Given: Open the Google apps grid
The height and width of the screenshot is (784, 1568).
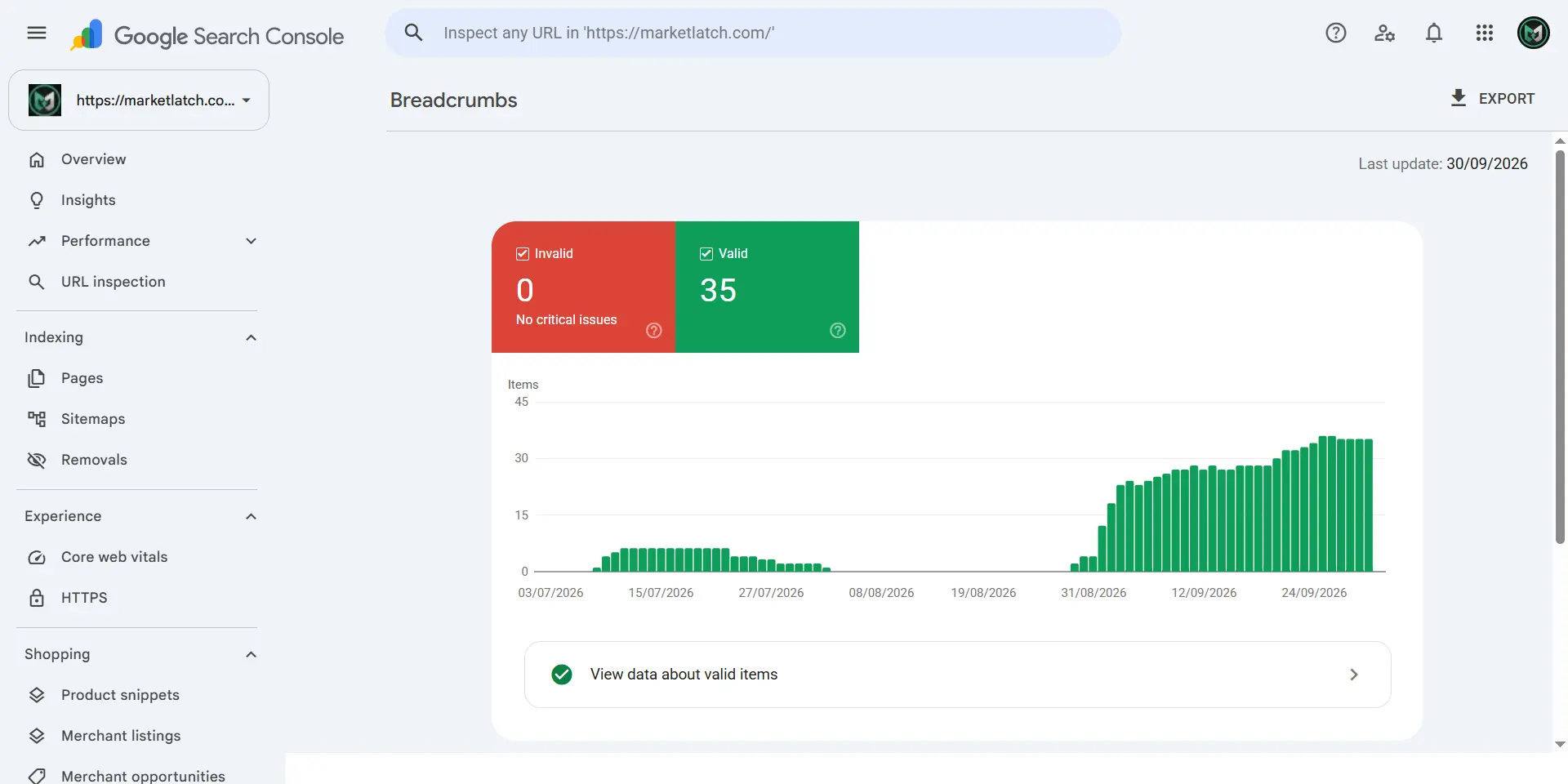Looking at the screenshot, I should point(1485,33).
